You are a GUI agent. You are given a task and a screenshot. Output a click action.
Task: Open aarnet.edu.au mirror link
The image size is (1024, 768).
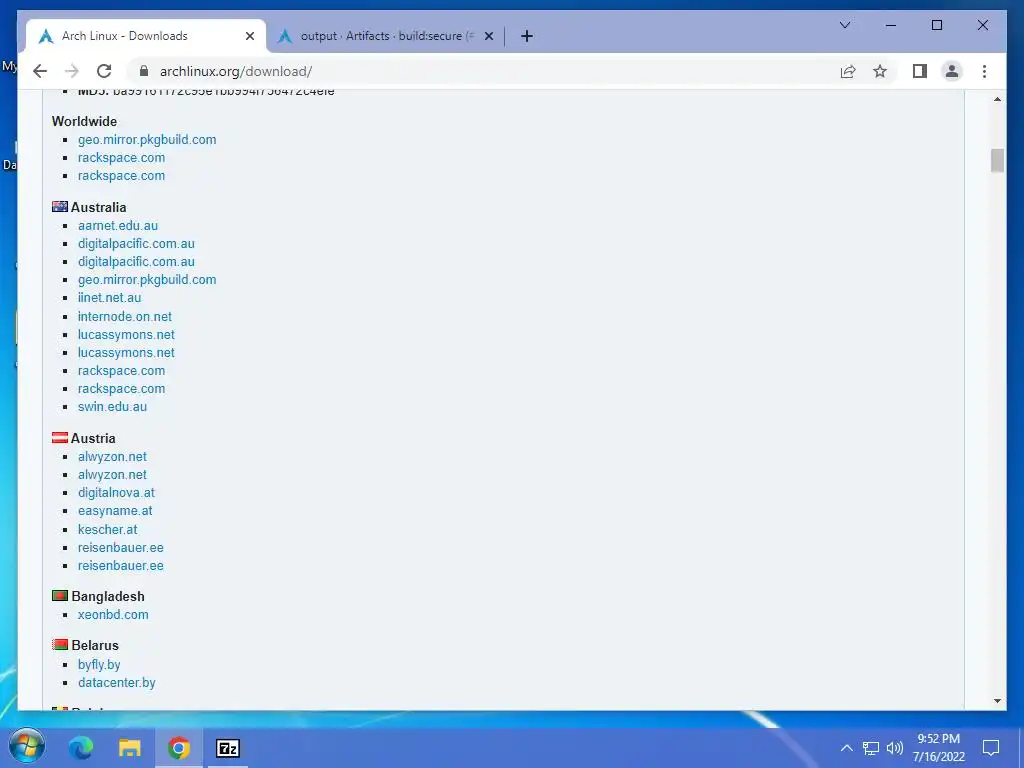[118, 225]
